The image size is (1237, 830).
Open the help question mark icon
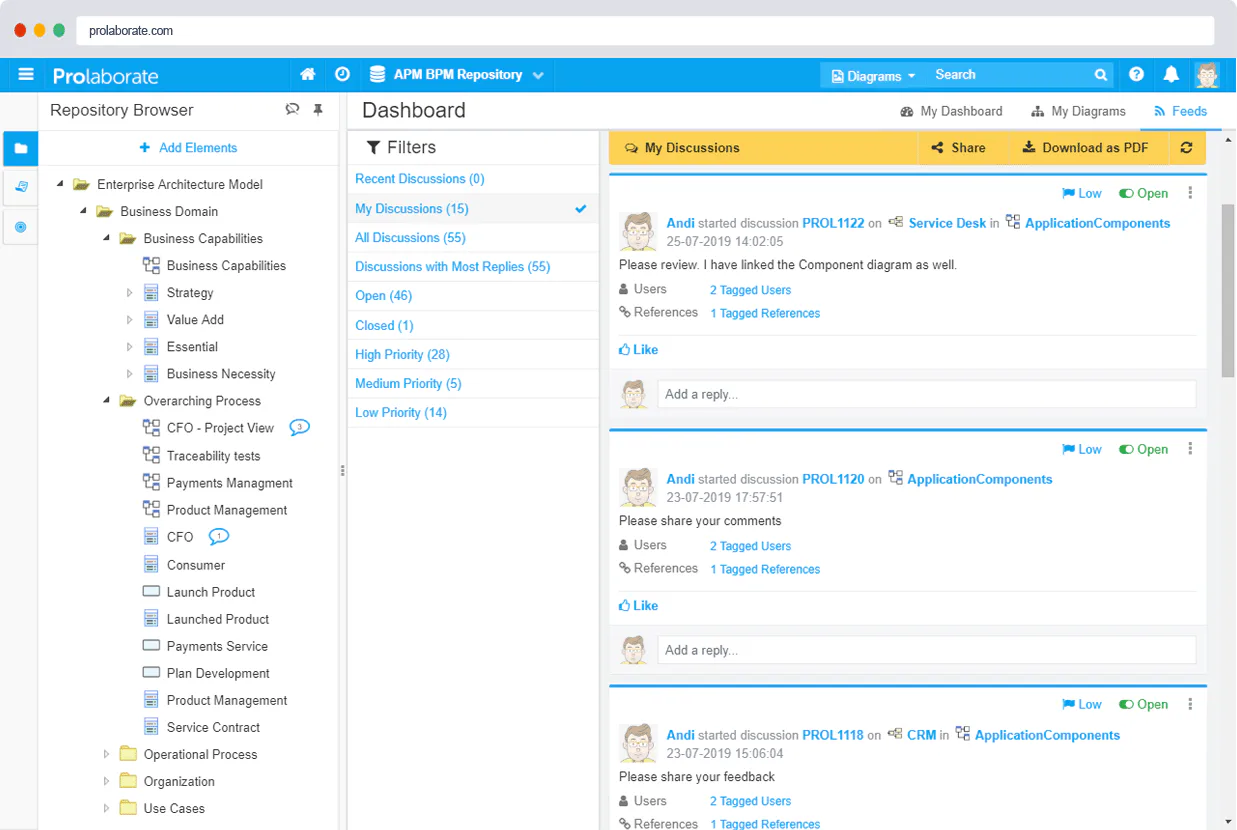click(x=1136, y=75)
